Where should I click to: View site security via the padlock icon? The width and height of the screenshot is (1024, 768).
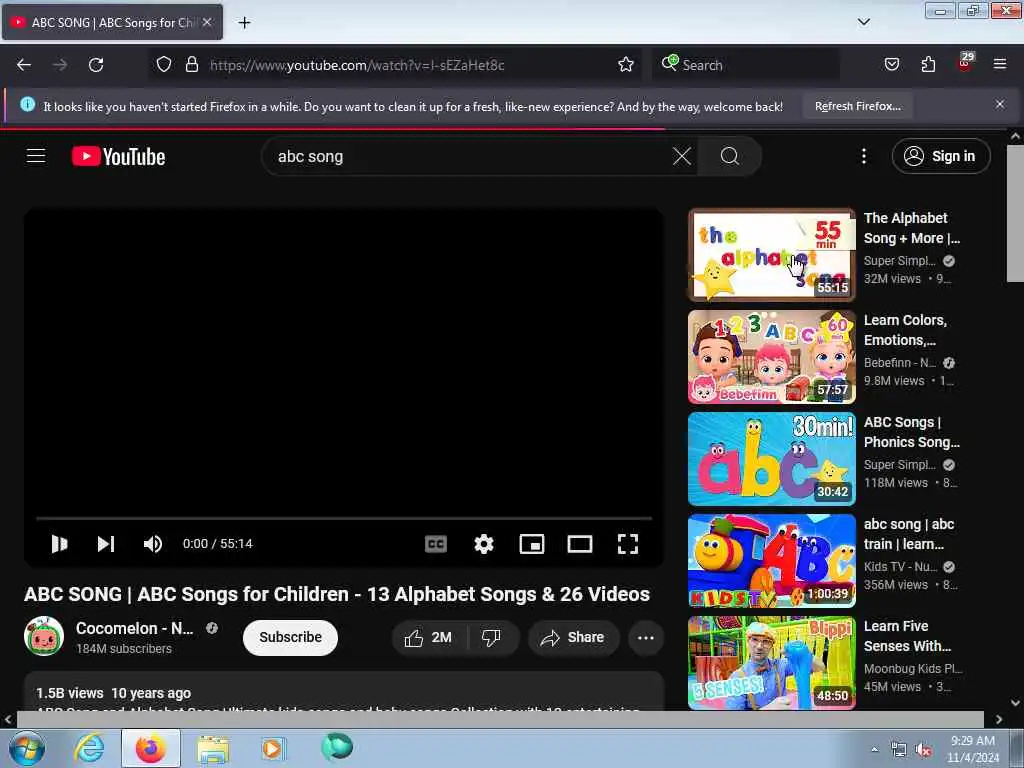191,64
